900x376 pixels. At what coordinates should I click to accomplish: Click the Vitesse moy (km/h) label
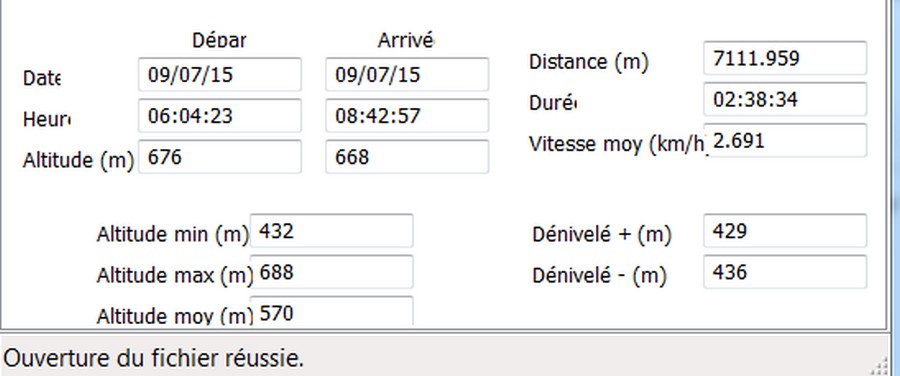click(616, 144)
